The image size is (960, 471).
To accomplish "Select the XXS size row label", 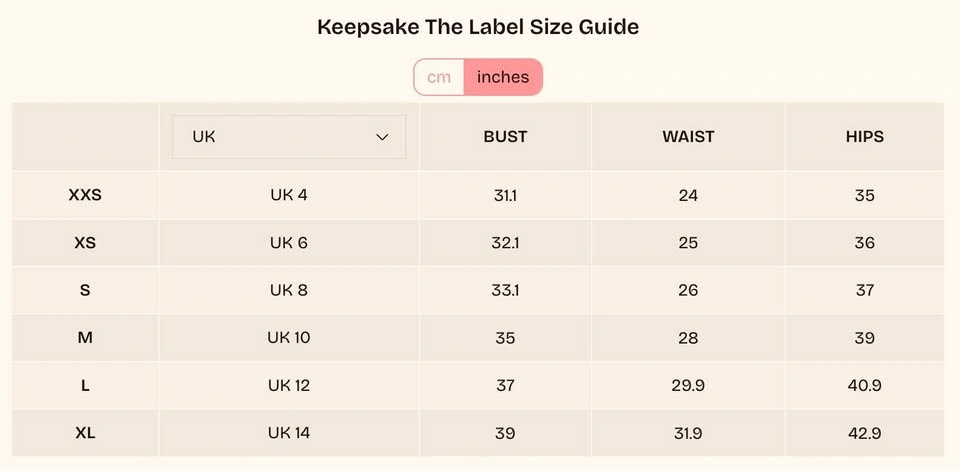I will tap(85, 195).
